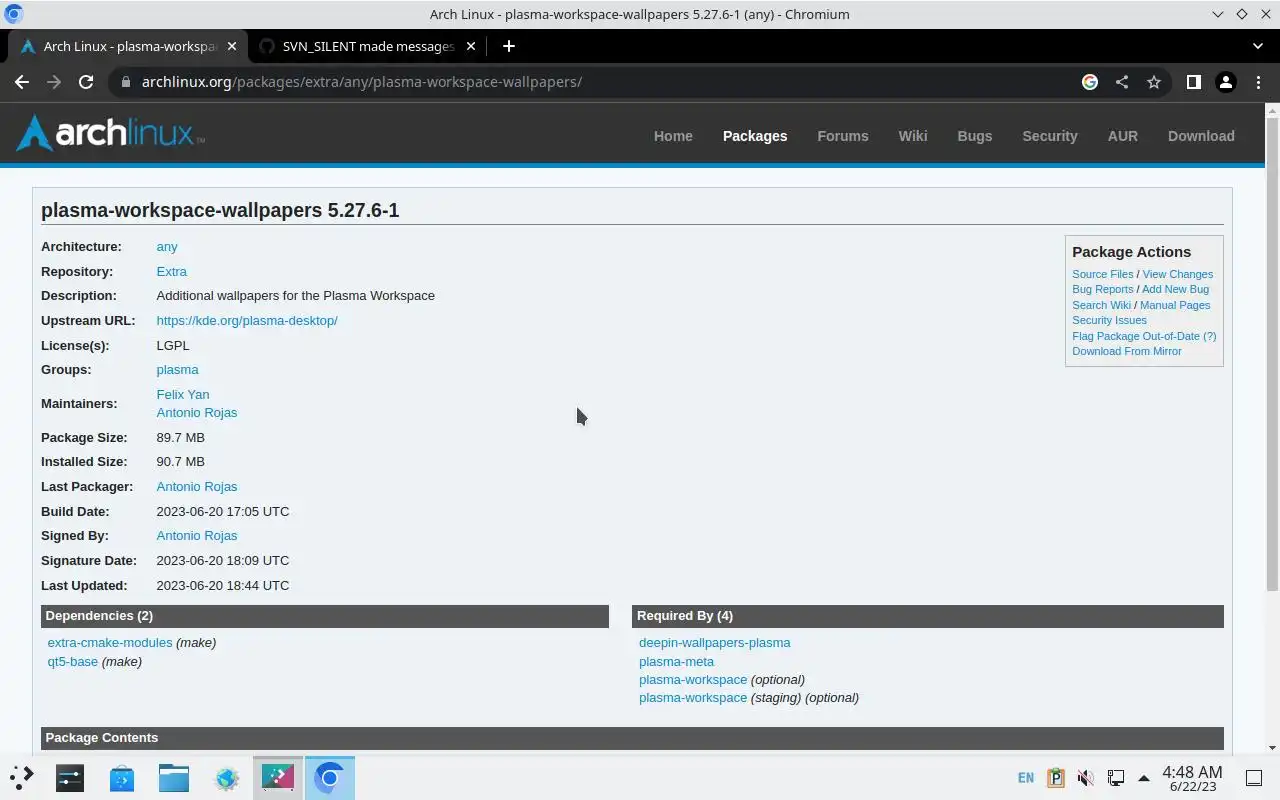Image resolution: width=1280 pixels, height=800 pixels.
Task: Toggle the muted volume tray icon
Action: [x=1085, y=778]
